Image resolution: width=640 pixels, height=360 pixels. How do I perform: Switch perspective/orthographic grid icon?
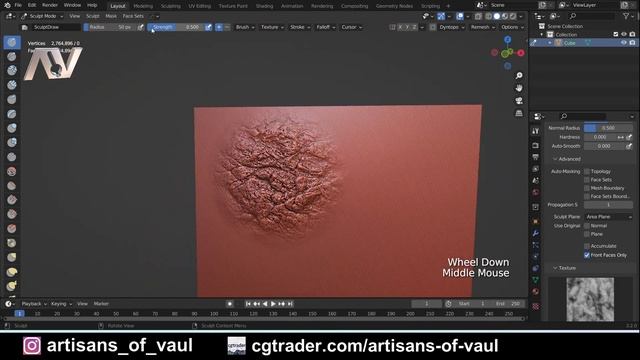tap(519, 113)
